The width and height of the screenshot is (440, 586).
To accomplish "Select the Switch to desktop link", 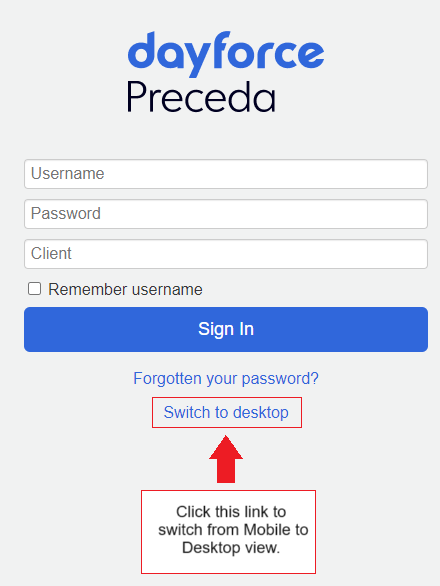I will [x=226, y=413].
